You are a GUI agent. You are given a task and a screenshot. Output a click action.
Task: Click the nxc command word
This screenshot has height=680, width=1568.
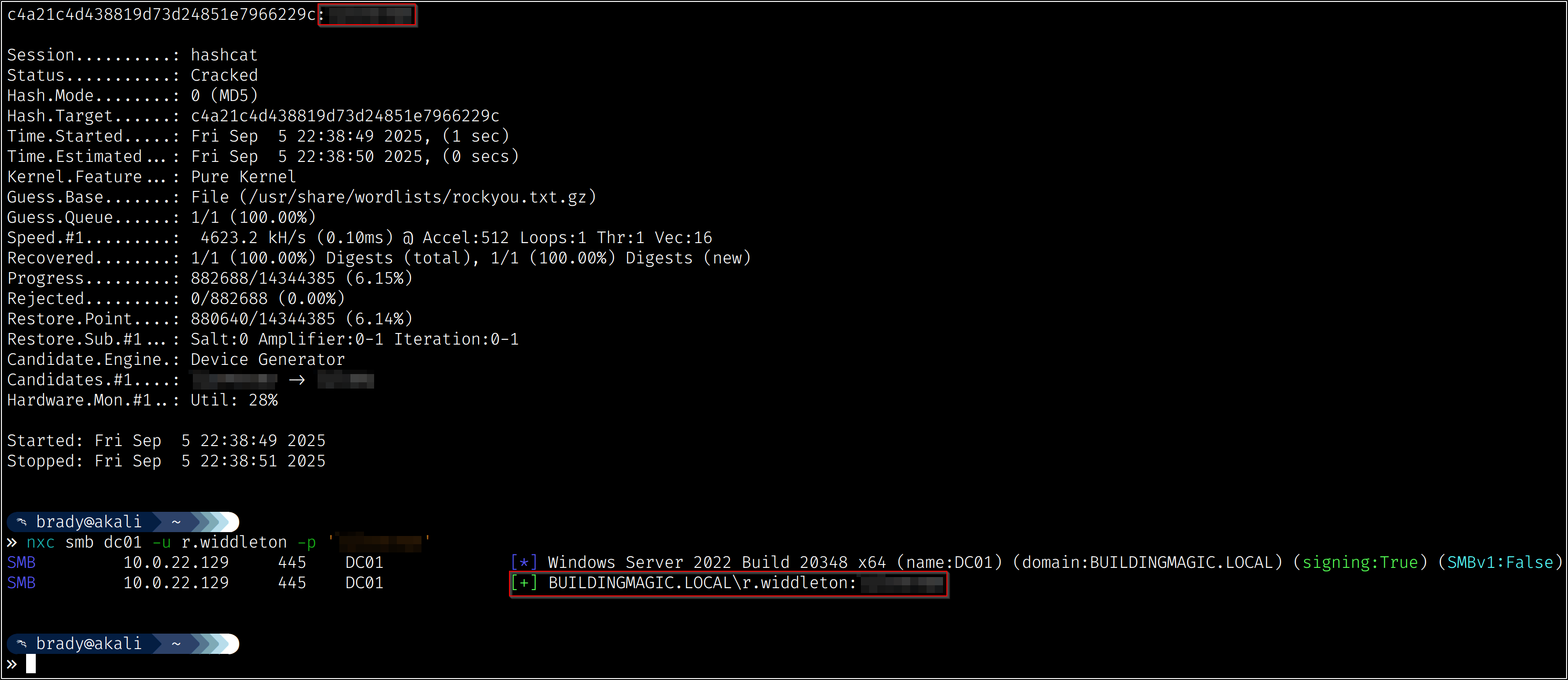click(x=41, y=542)
